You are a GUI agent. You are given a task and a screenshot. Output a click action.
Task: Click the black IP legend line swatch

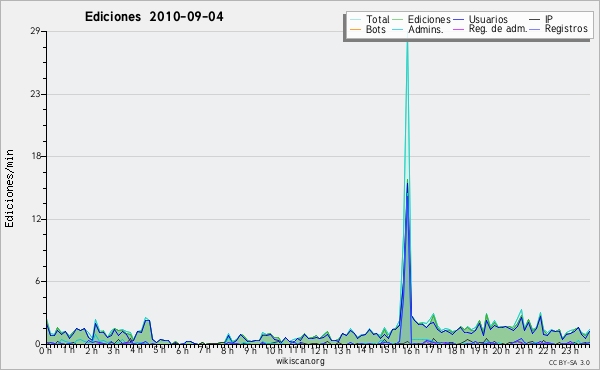(535, 19)
